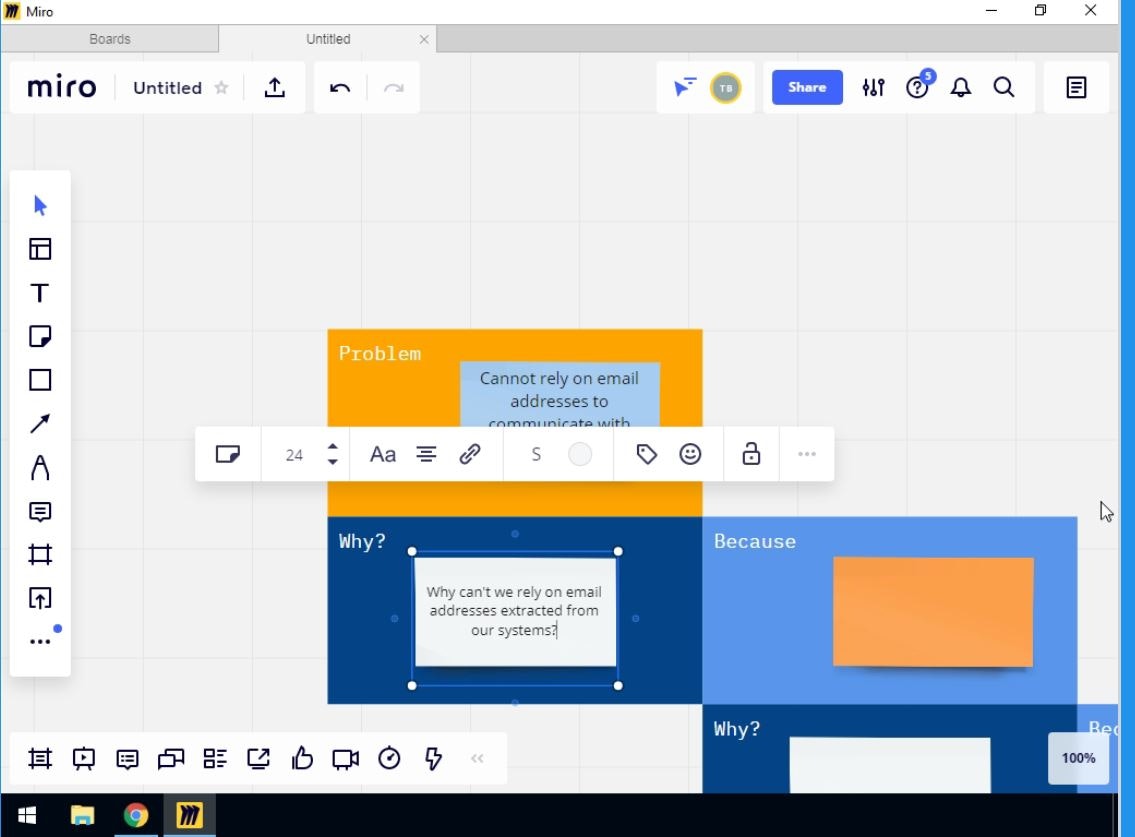Viewport: 1135px width, 837px height.
Task: Open search magnifier in top bar
Action: coord(1004,88)
